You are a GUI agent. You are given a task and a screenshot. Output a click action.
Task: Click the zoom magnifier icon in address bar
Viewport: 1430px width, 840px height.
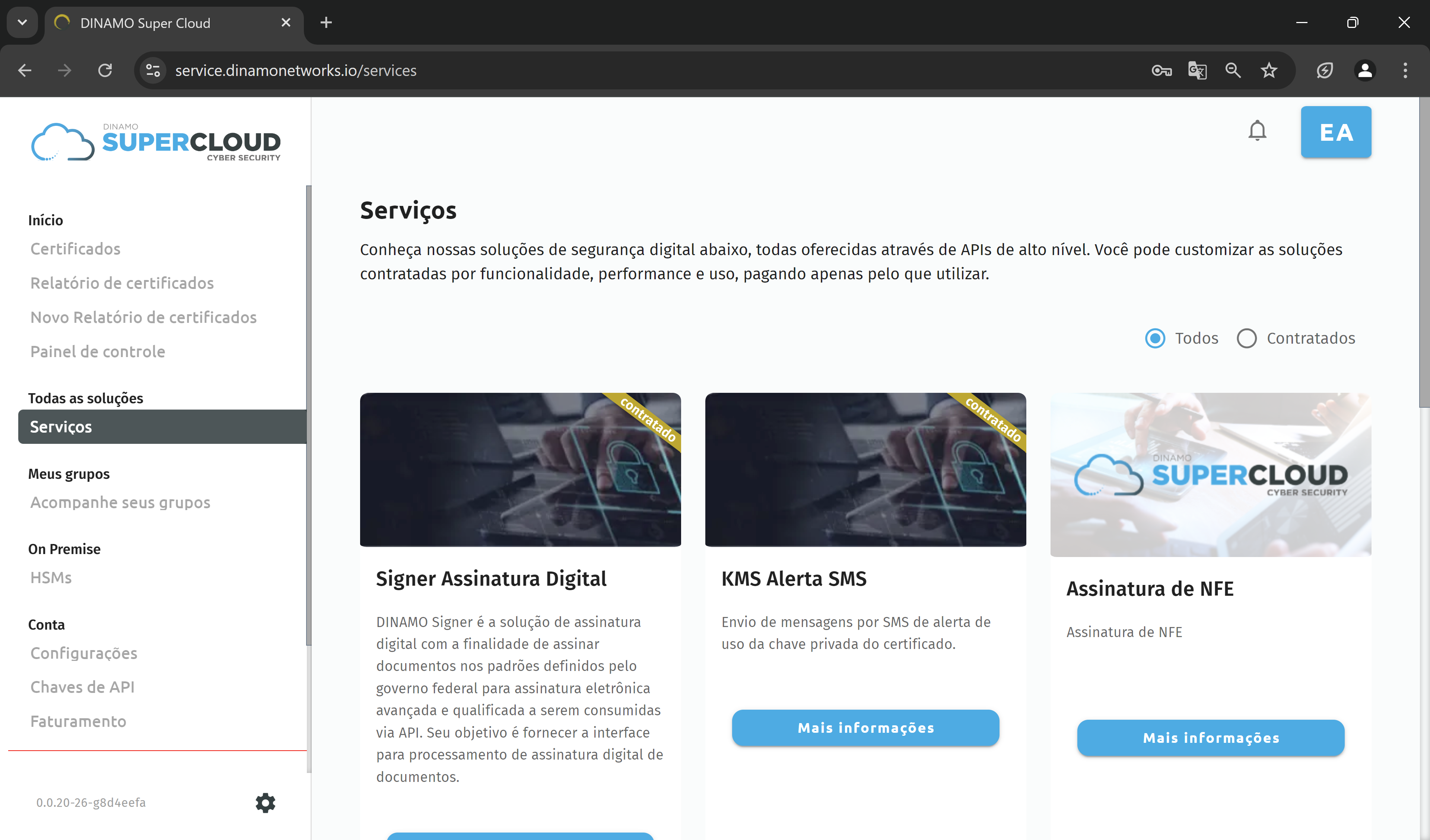point(1233,70)
